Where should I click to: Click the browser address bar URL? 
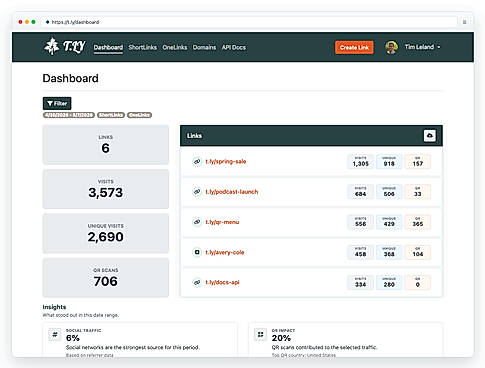point(75,22)
